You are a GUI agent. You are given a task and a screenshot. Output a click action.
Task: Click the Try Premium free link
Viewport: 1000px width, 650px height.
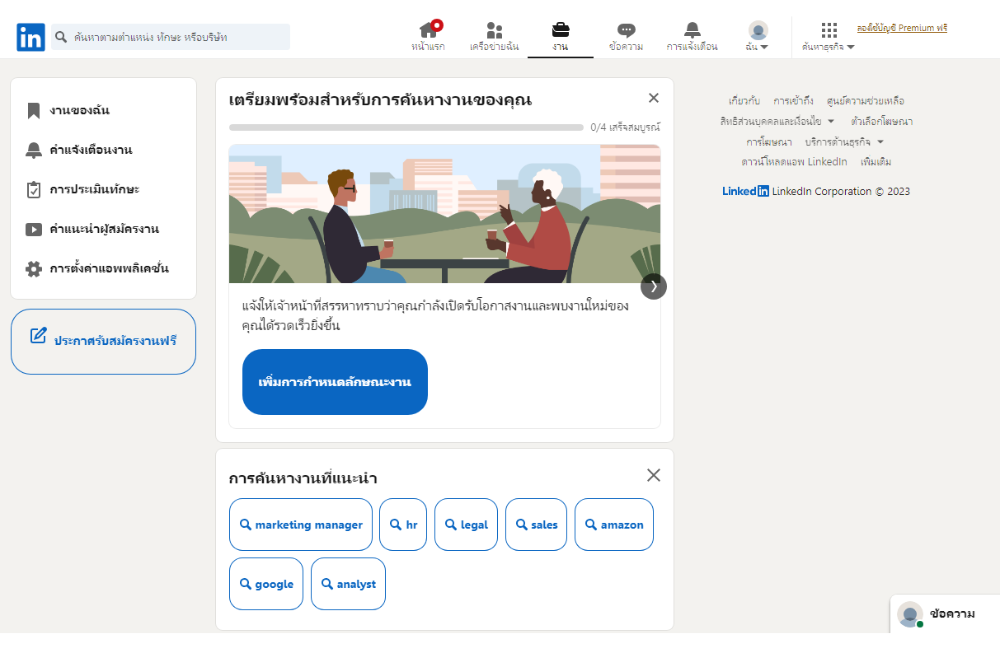[901, 28]
